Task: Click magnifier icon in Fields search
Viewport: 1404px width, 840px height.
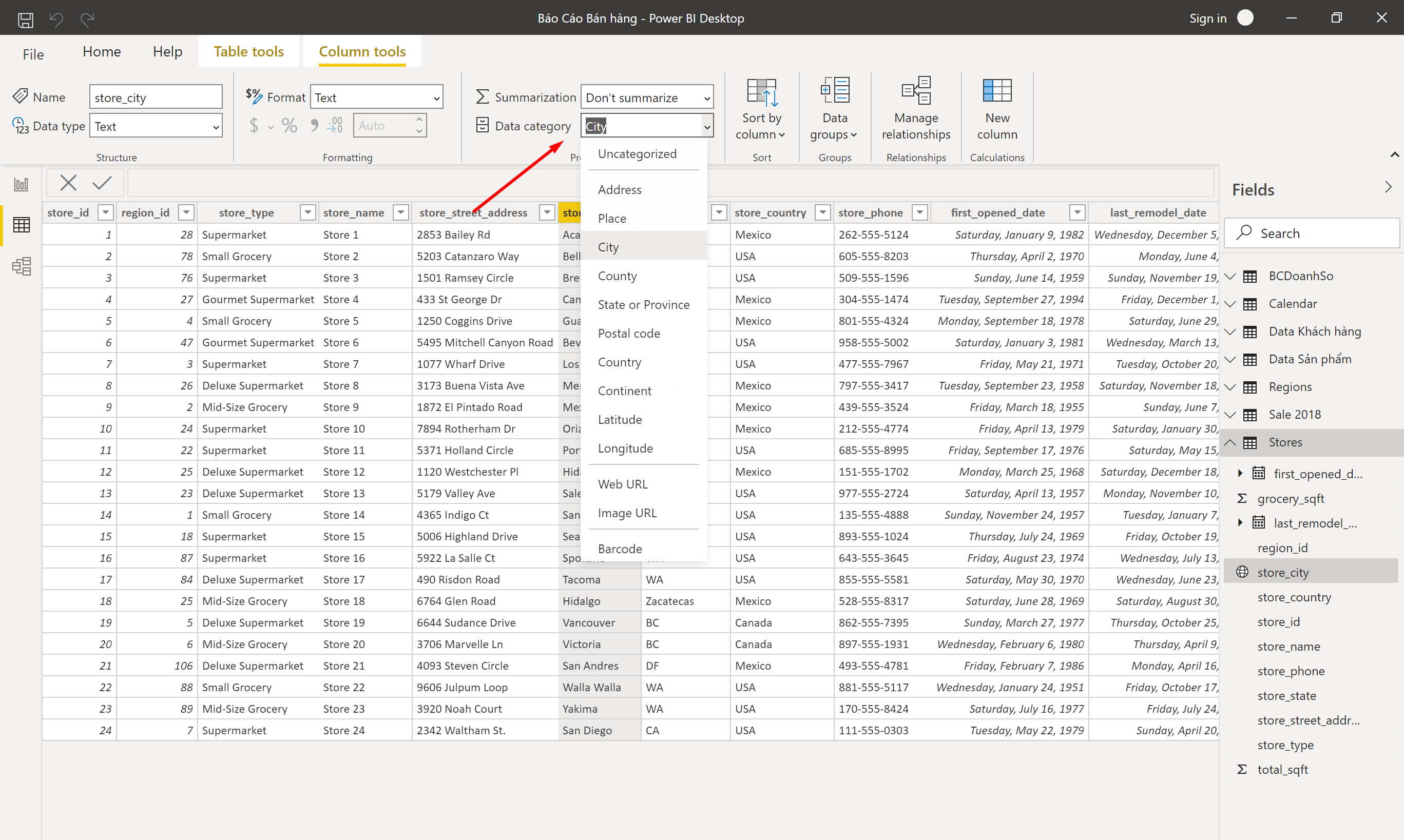Action: (1244, 232)
